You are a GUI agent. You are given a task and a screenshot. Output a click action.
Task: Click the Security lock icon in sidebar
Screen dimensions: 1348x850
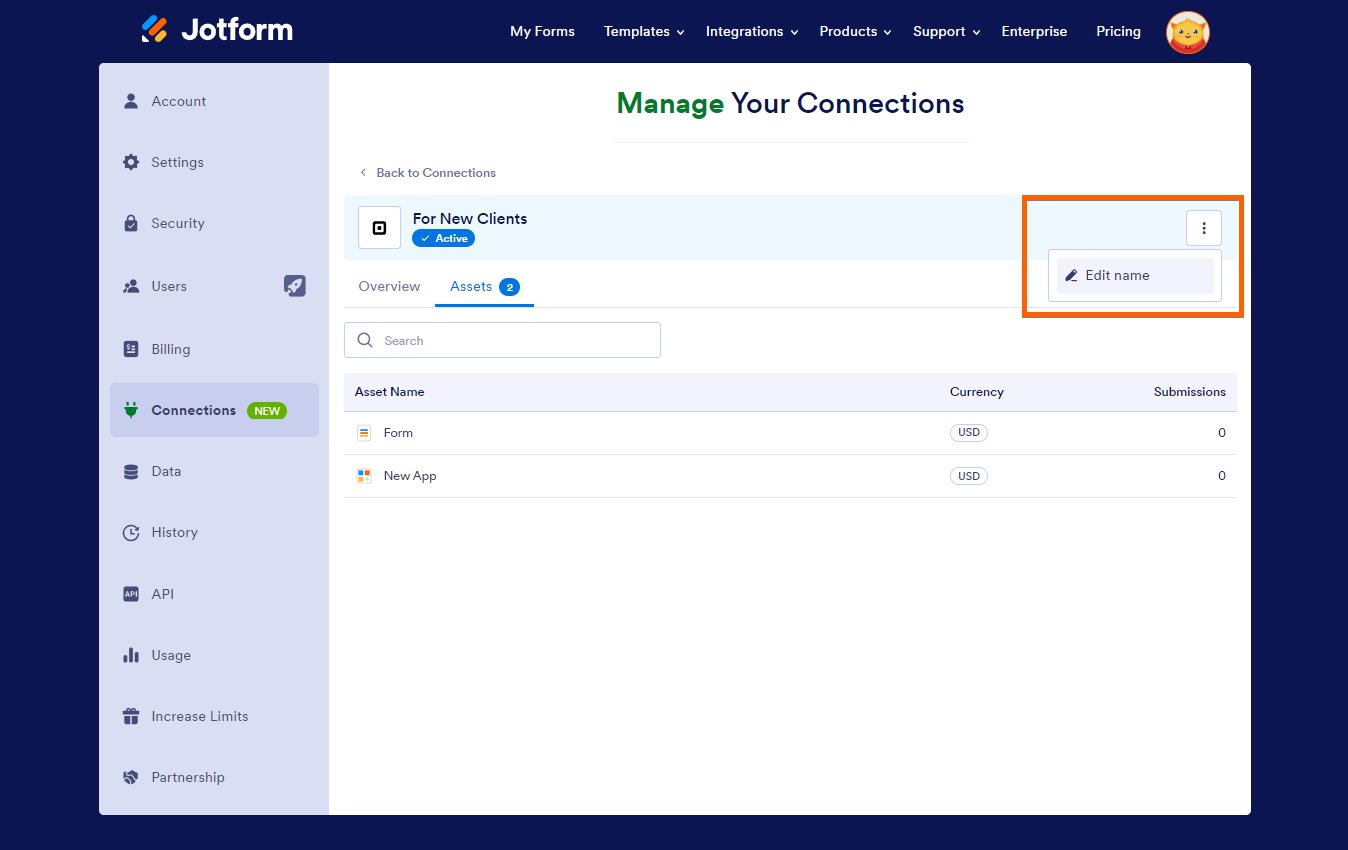tap(131, 223)
